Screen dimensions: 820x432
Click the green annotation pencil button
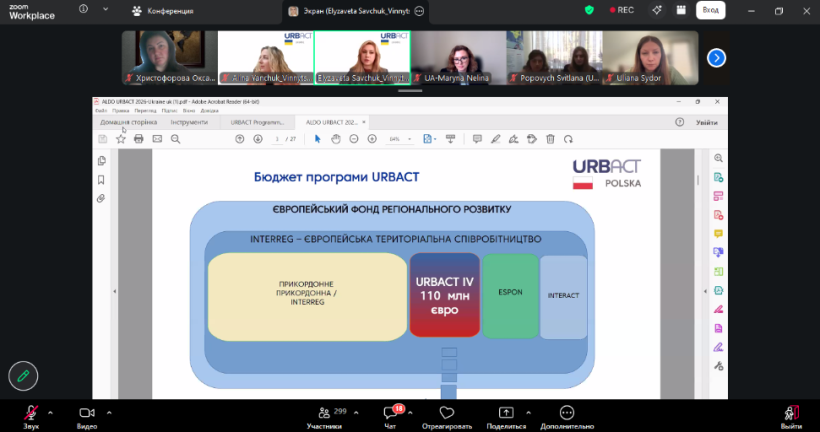click(x=23, y=375)
